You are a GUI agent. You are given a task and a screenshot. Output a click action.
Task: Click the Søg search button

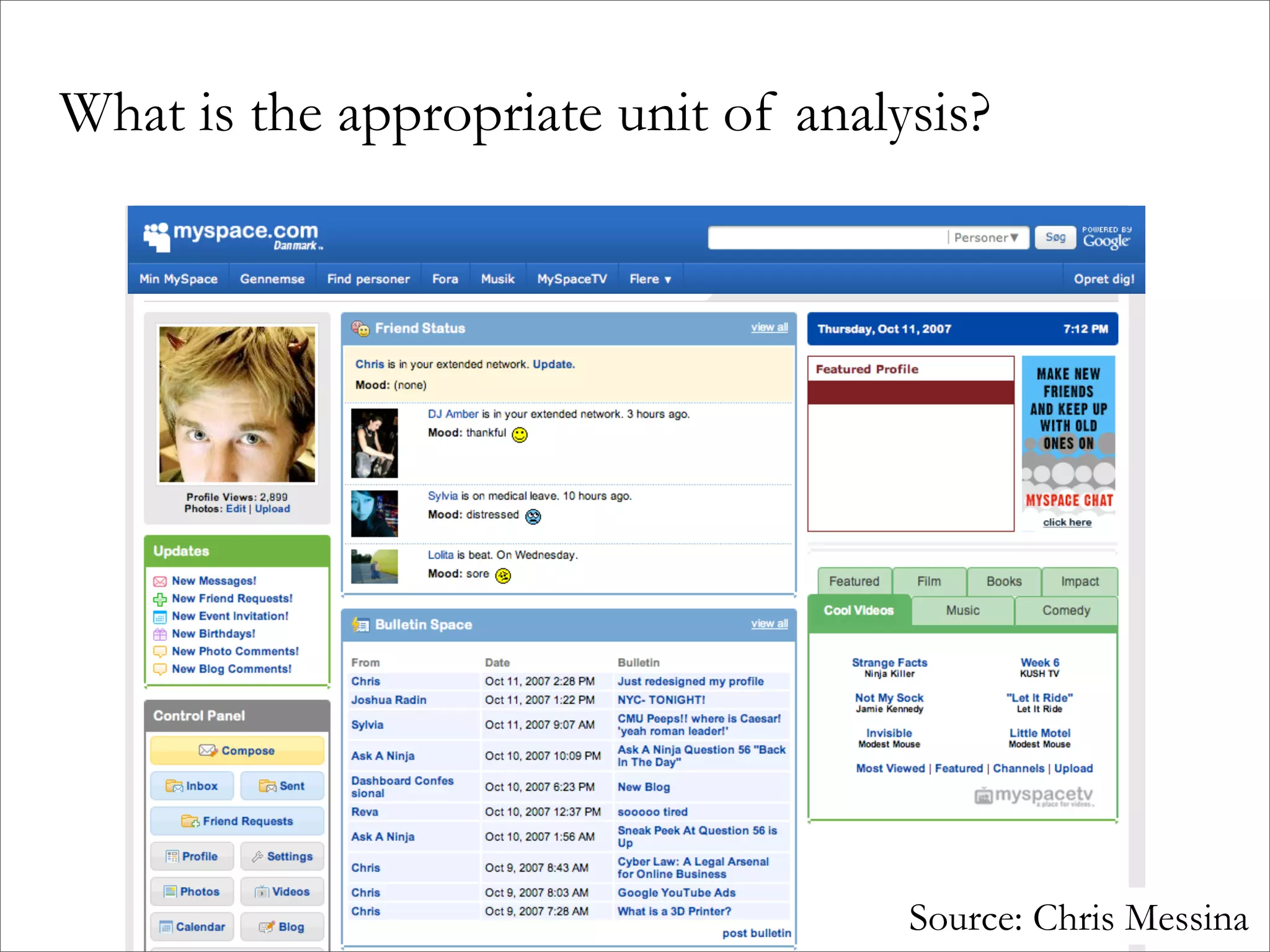(1055, 237)
